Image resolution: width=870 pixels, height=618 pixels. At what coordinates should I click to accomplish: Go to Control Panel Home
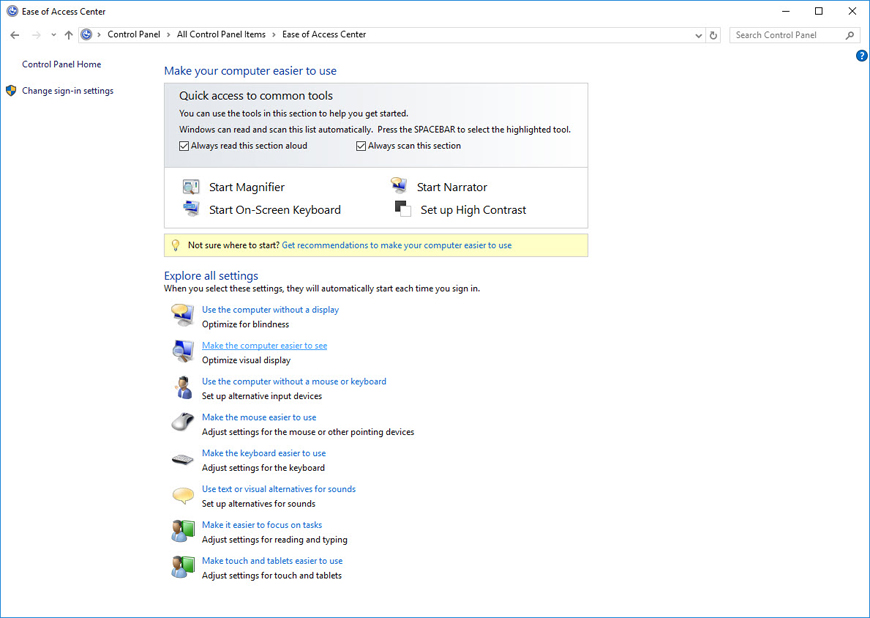click(61, 64)
